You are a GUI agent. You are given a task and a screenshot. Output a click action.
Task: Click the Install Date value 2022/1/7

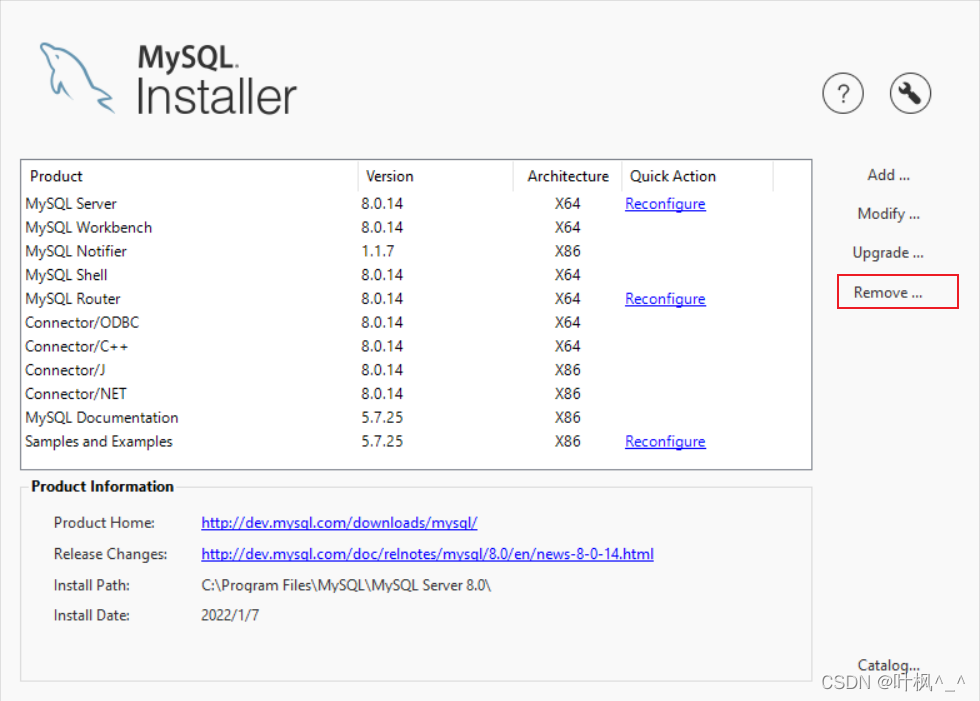230,615
